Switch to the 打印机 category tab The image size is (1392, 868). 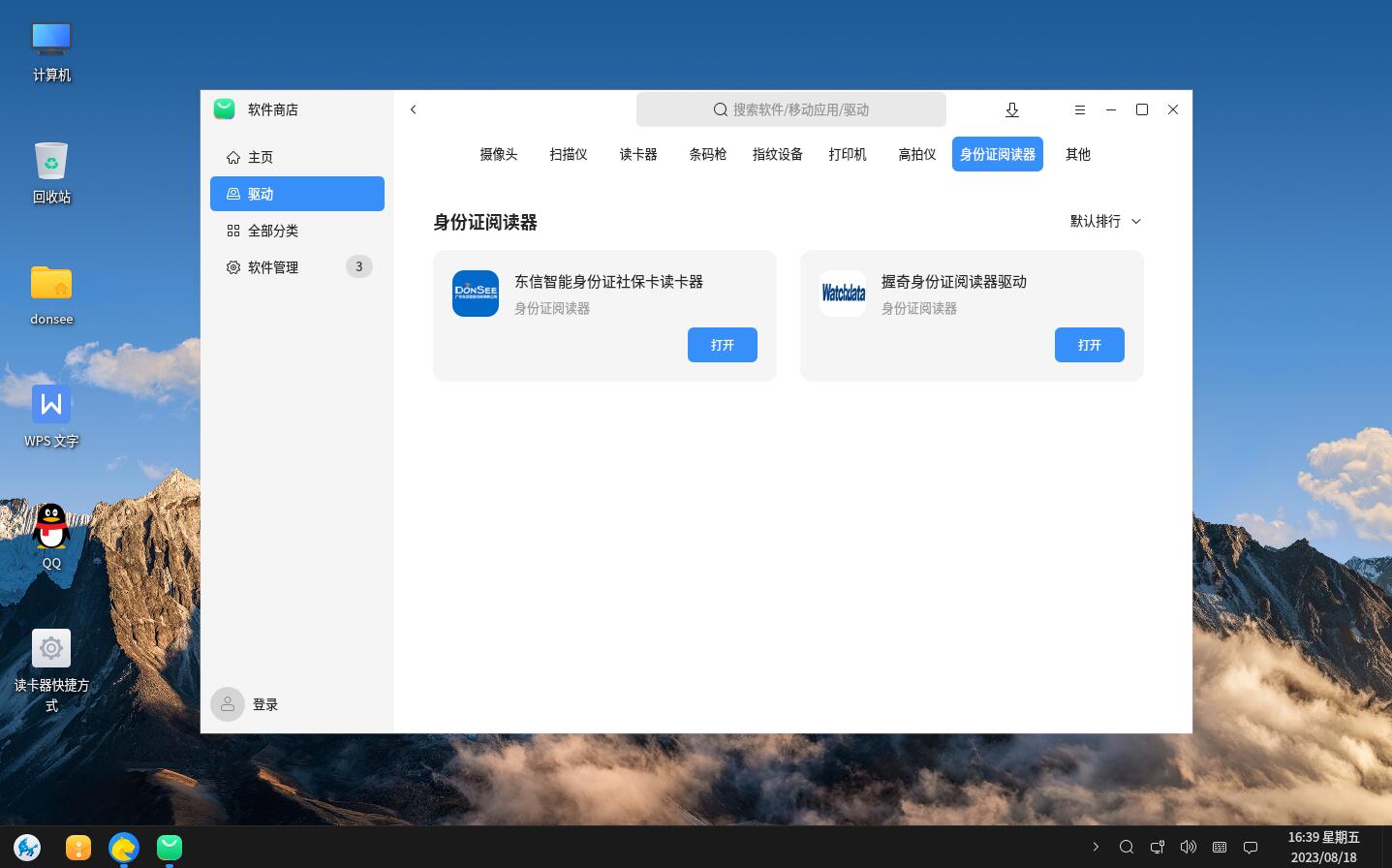point(847,154)
